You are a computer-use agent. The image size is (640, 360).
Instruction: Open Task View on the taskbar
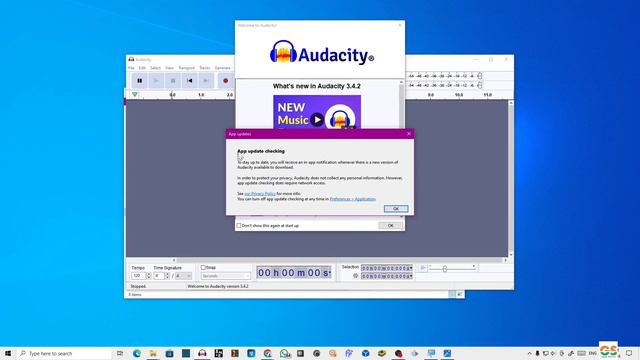[120, 353]
